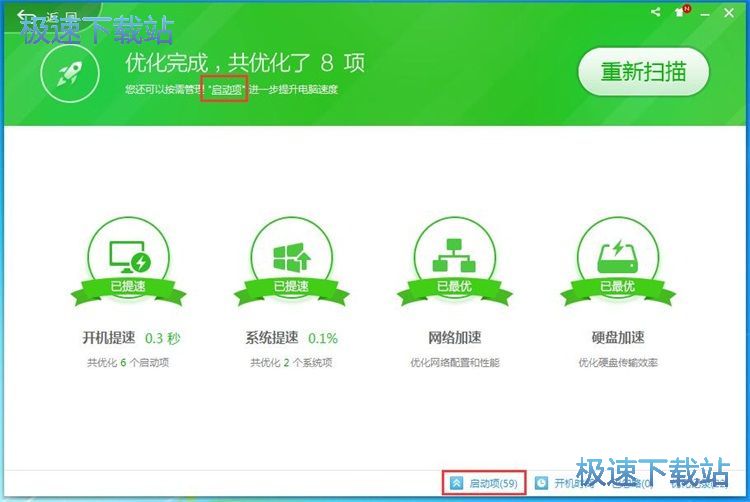This screenshot has height=502, width=750.
Task: Click the 系统提速 Windows logo icon
Action: pyautogui.click(x=292, y=257)
